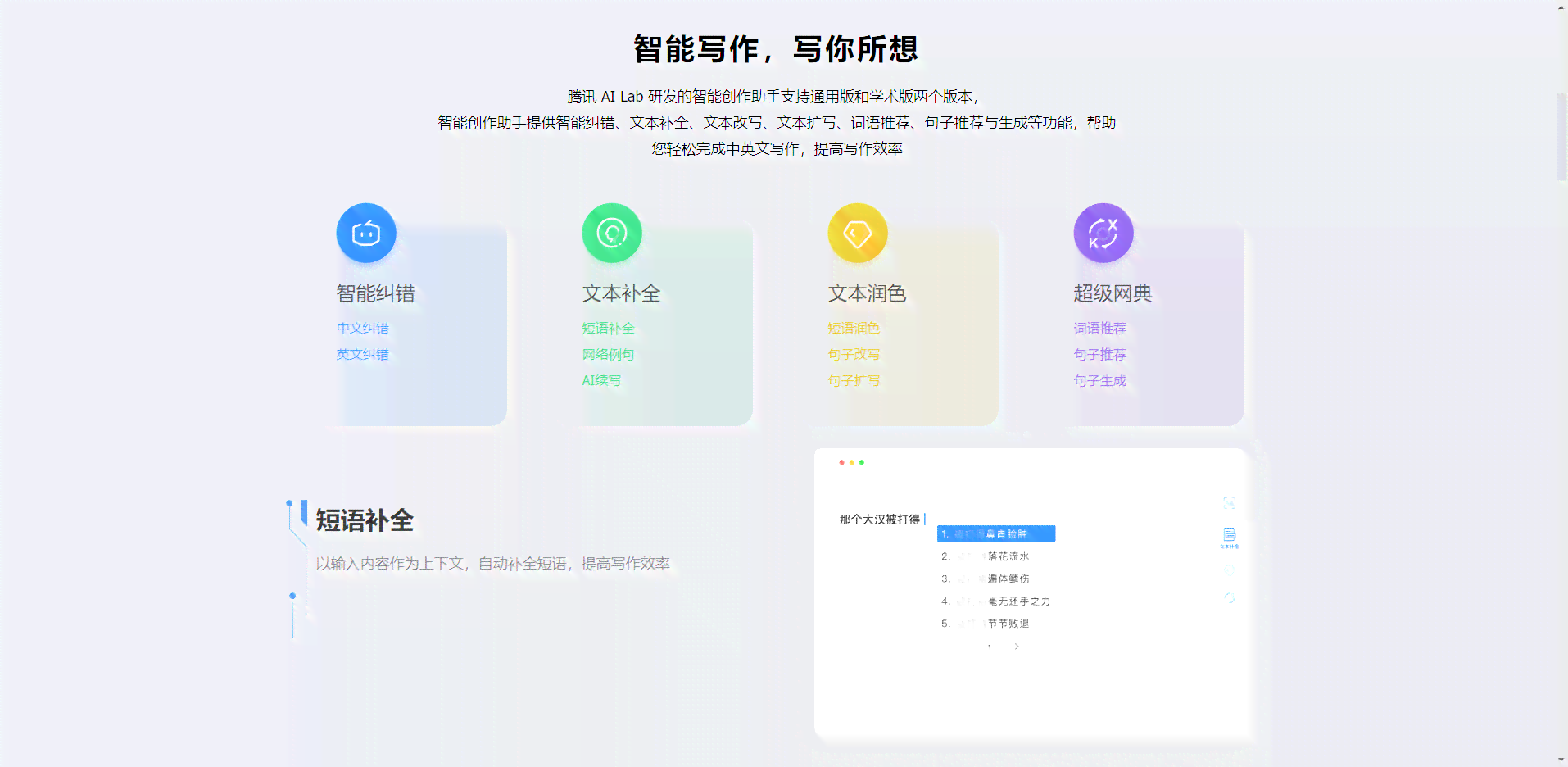This screenshot has width=1568, height=767.
Task: Click the purple 超级网典 icon
Action: [x=1103, y=233]
